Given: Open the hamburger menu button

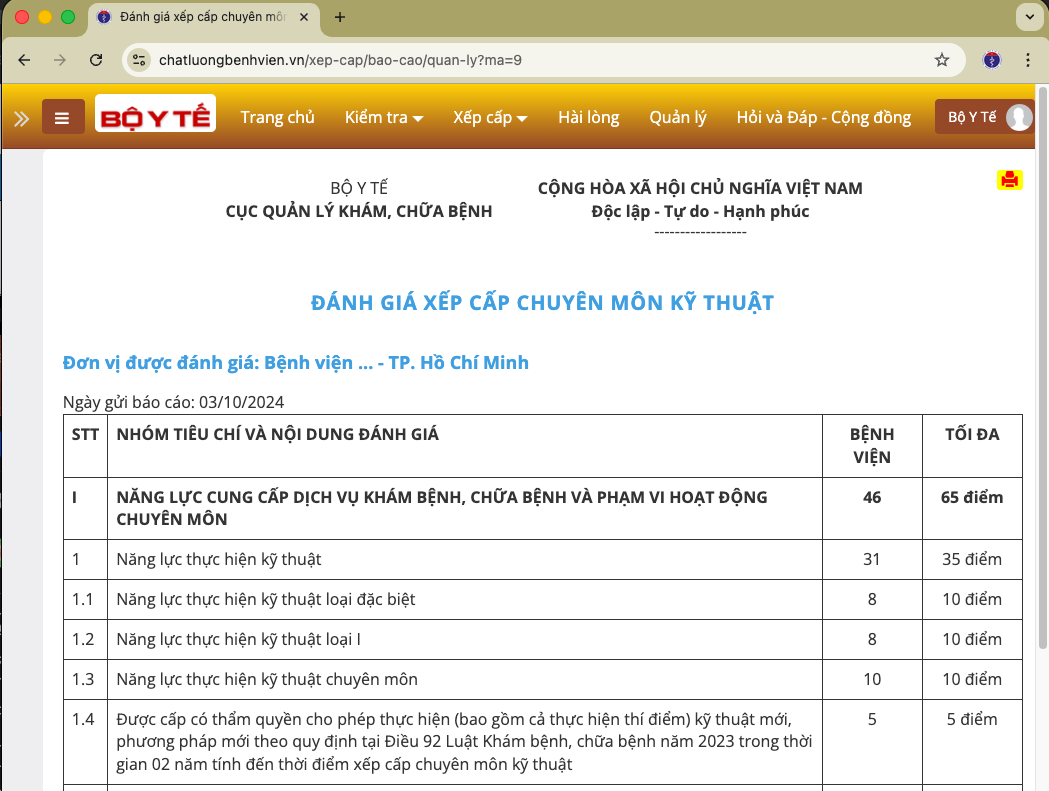Looking at the screenshot, I should [x=62, y=118].
